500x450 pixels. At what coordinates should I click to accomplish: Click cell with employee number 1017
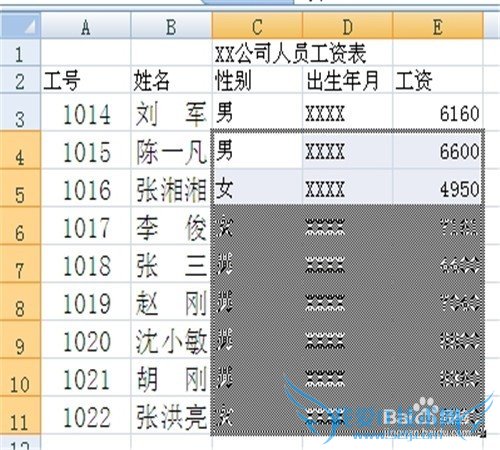86,225
